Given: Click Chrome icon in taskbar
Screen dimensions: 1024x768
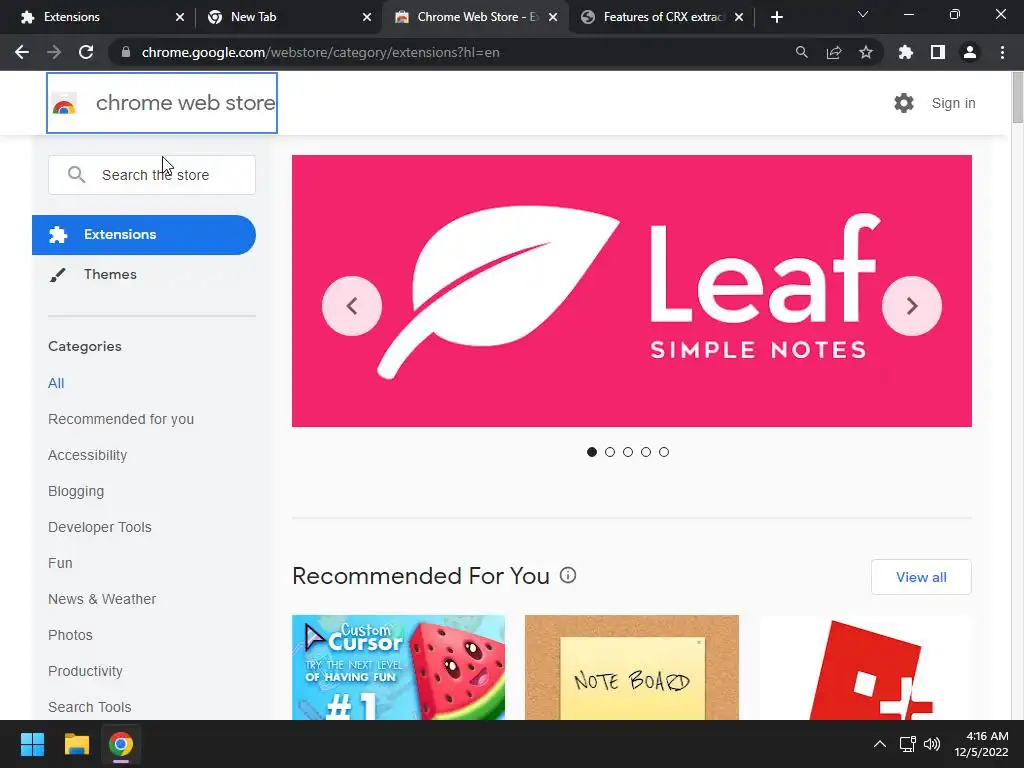Looking at the screenshot, I should [121, 744].
